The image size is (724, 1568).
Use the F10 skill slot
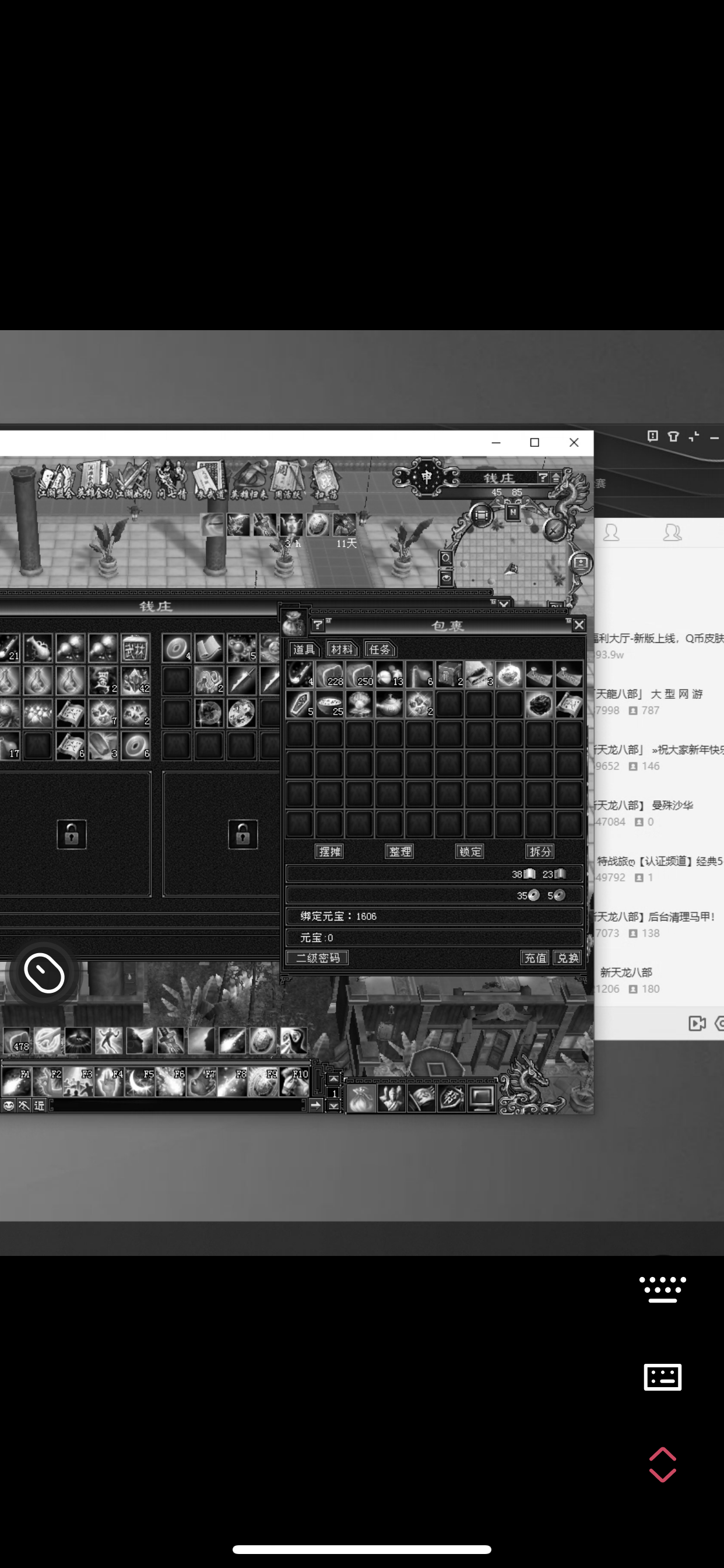tap(294, 1081)
